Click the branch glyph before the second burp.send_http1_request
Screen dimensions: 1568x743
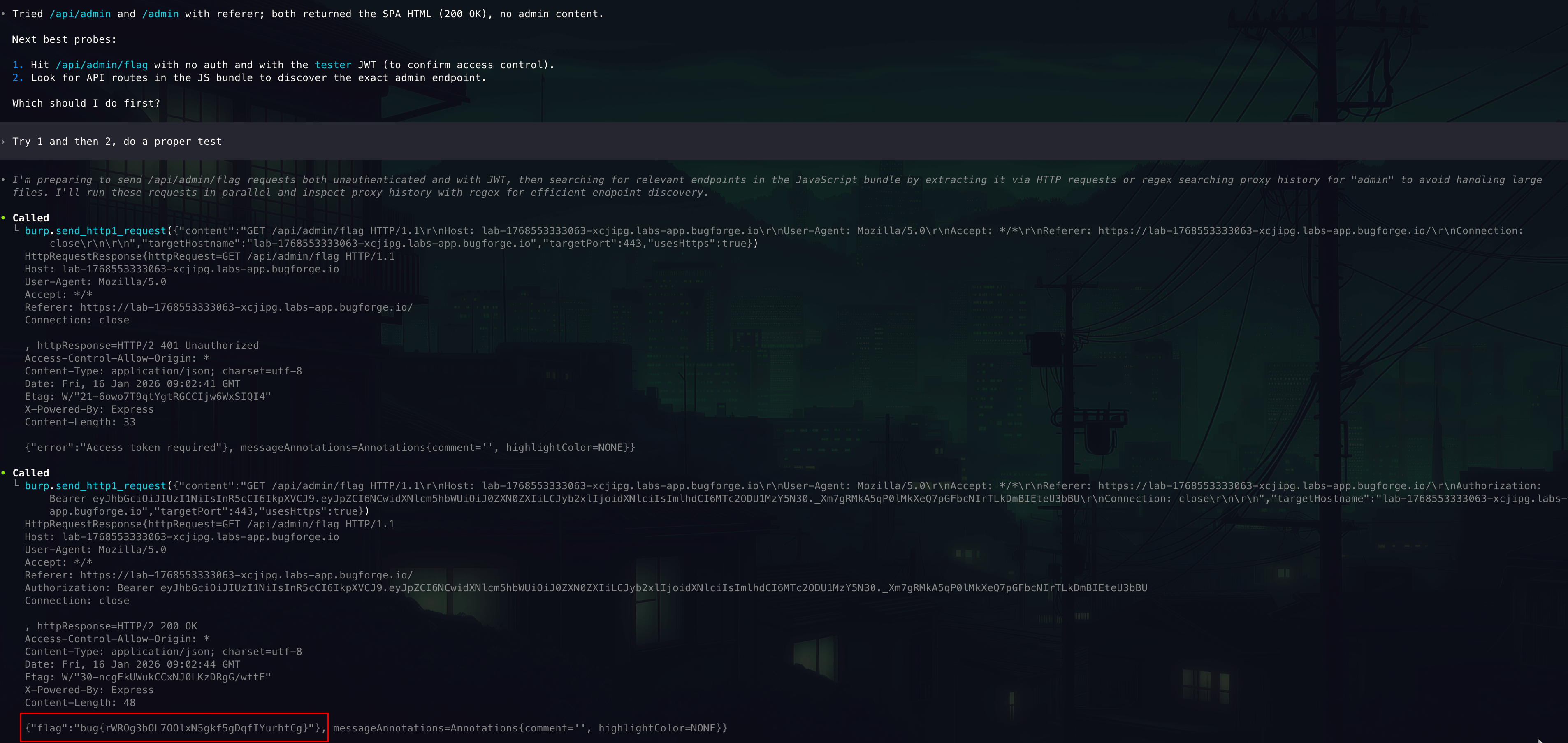(16, 485)
